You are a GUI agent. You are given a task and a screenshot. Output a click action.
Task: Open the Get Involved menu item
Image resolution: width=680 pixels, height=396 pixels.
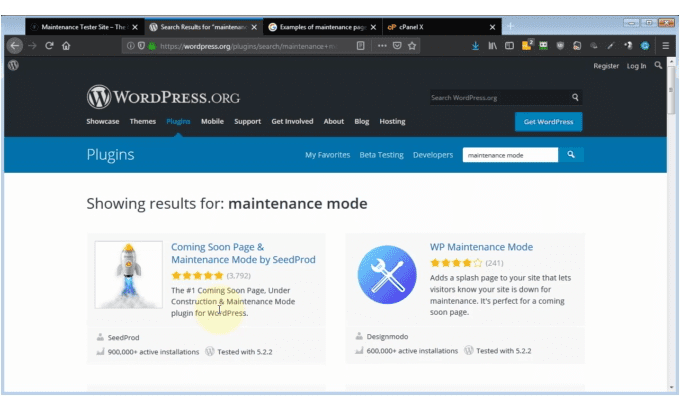pos(292,121)
